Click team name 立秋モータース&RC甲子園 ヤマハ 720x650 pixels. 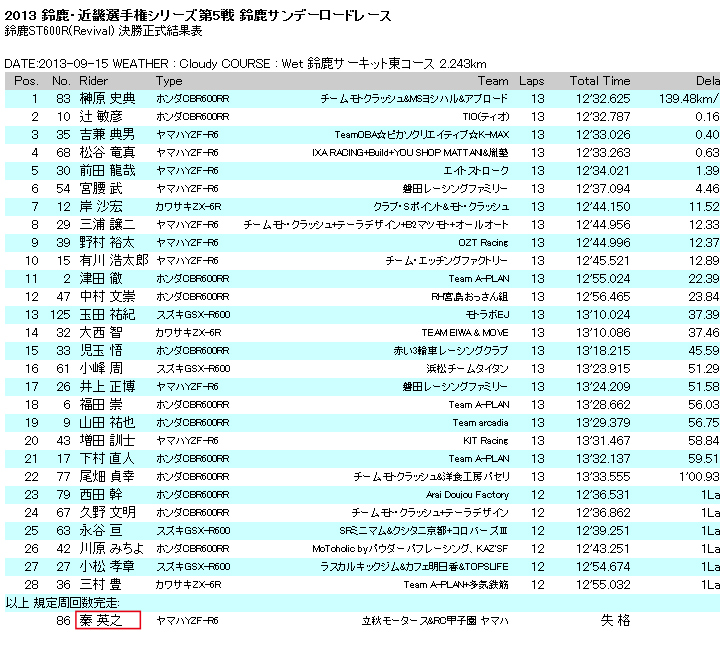point(435,621)
